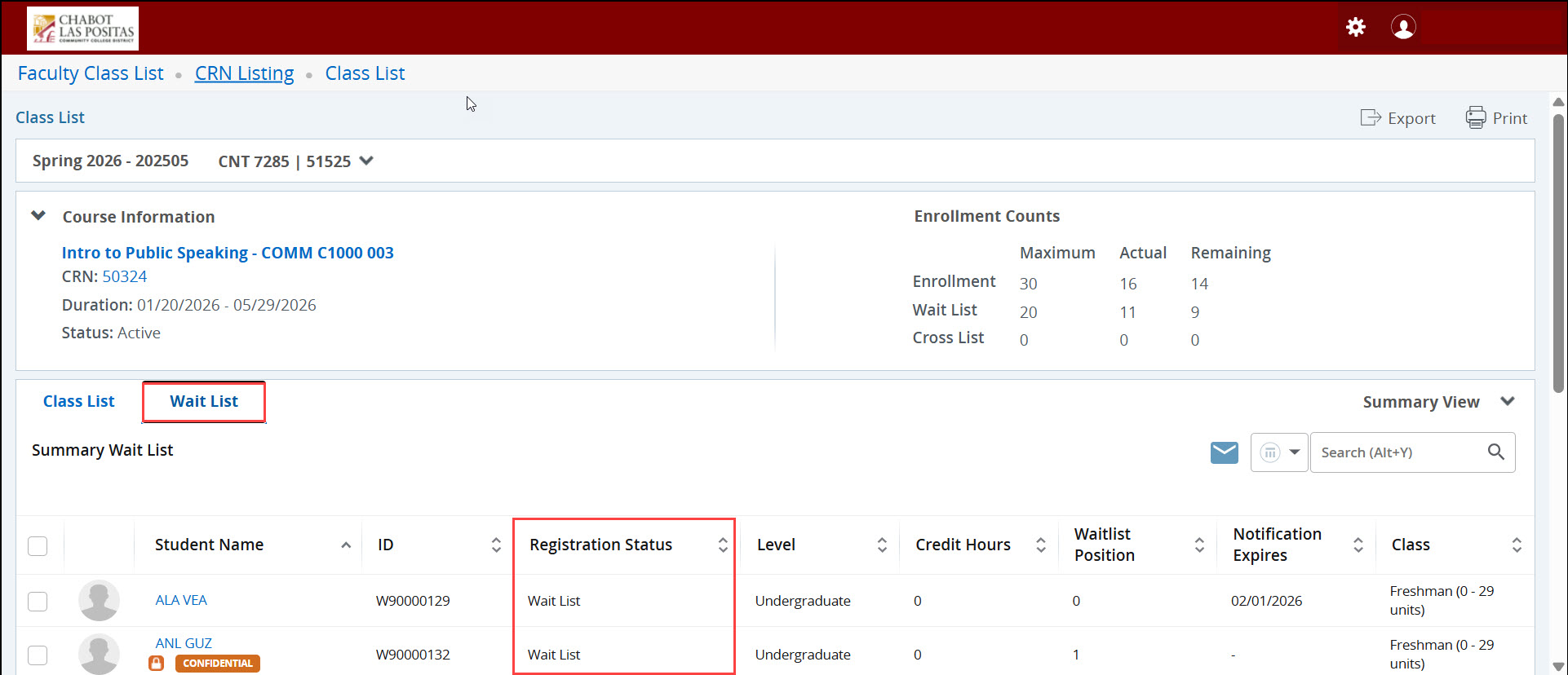Screen dimensions: 1568x675
Task: Switch to the Class List tab
Action: click(79, 402)
